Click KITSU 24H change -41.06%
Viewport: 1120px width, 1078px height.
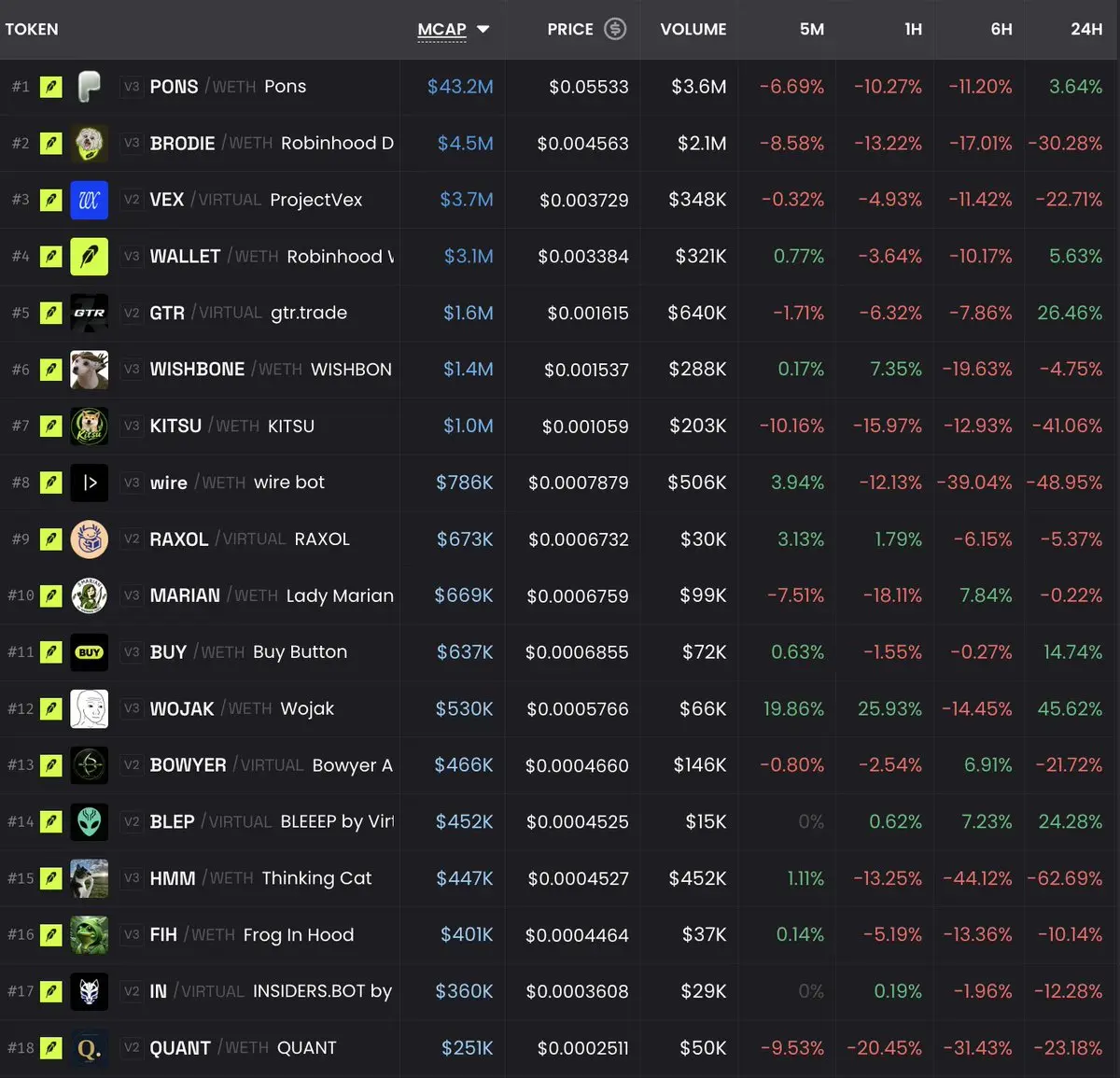(x=1067, y=426)
